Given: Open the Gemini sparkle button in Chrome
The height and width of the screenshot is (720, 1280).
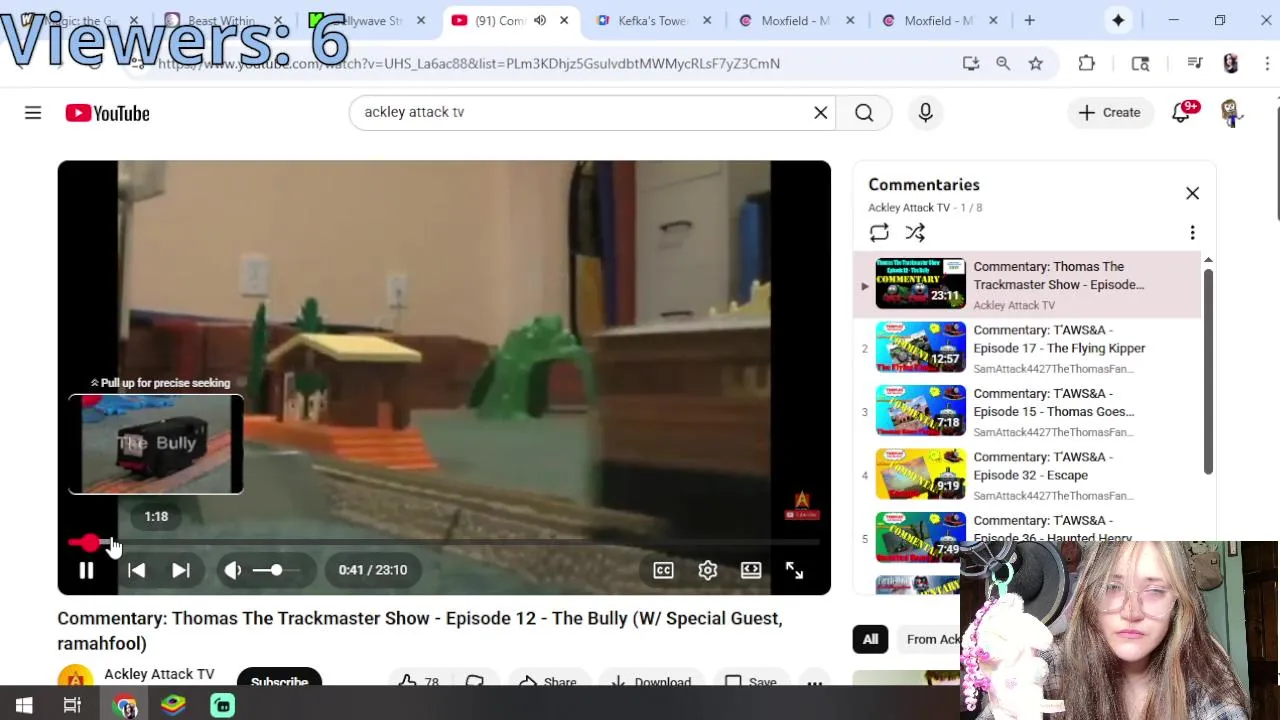Looking at the screenshot, I should 1118,20.
